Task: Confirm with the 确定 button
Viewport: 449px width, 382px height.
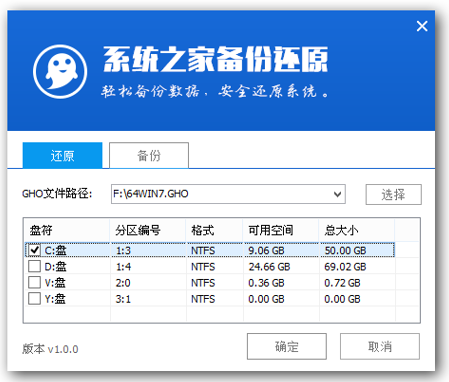Action: tap(287, 346)
